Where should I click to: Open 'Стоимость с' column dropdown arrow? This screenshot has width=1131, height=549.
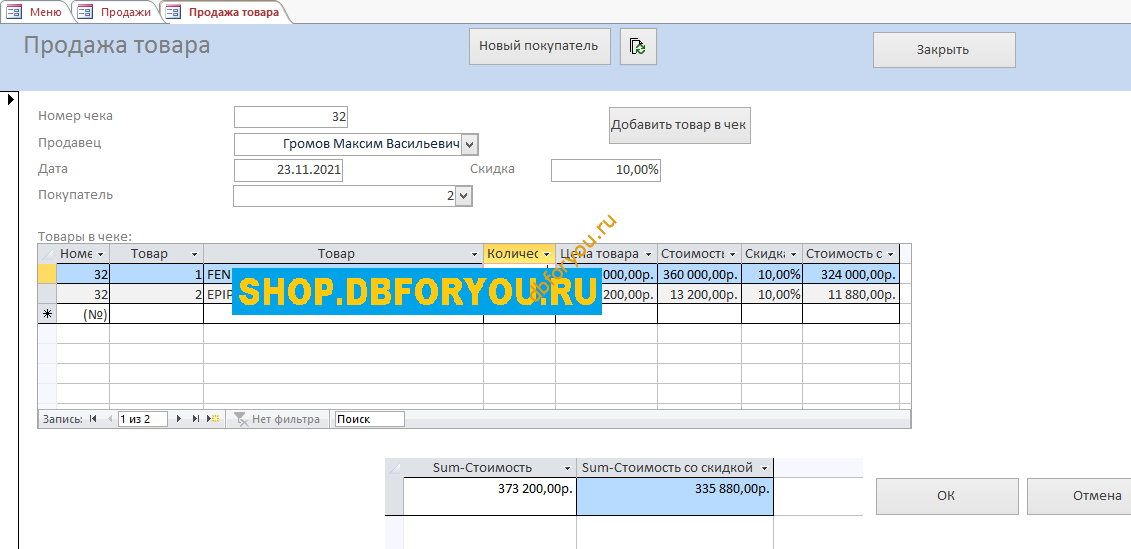[x=891, y=254]
